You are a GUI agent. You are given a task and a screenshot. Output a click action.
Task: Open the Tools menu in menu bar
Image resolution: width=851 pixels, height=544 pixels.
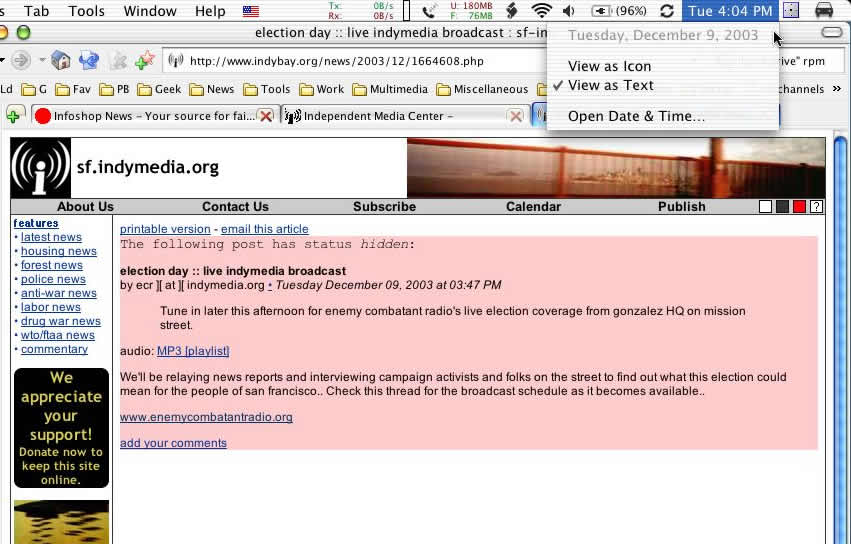tap(86, 11)
